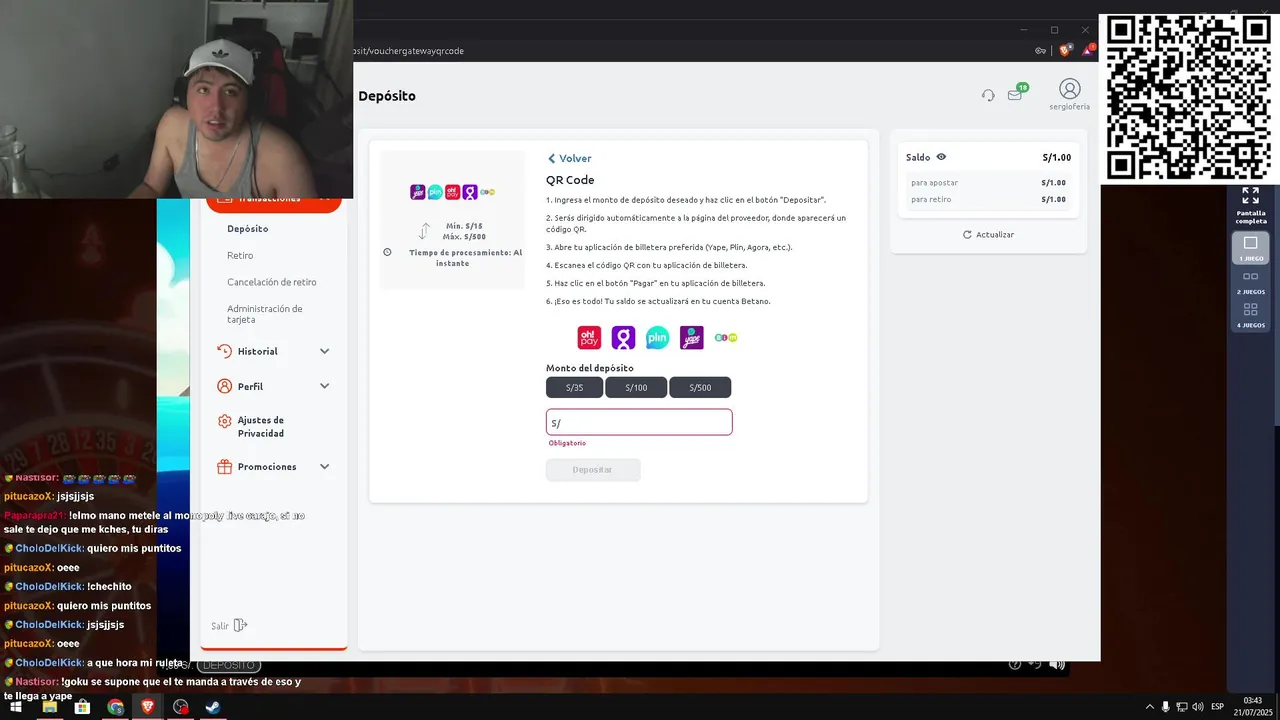The height and width of the screenshot is (720, 1280).
Task: Open Brave Rewards triangle icon
Action: (x=1088, y=50)
